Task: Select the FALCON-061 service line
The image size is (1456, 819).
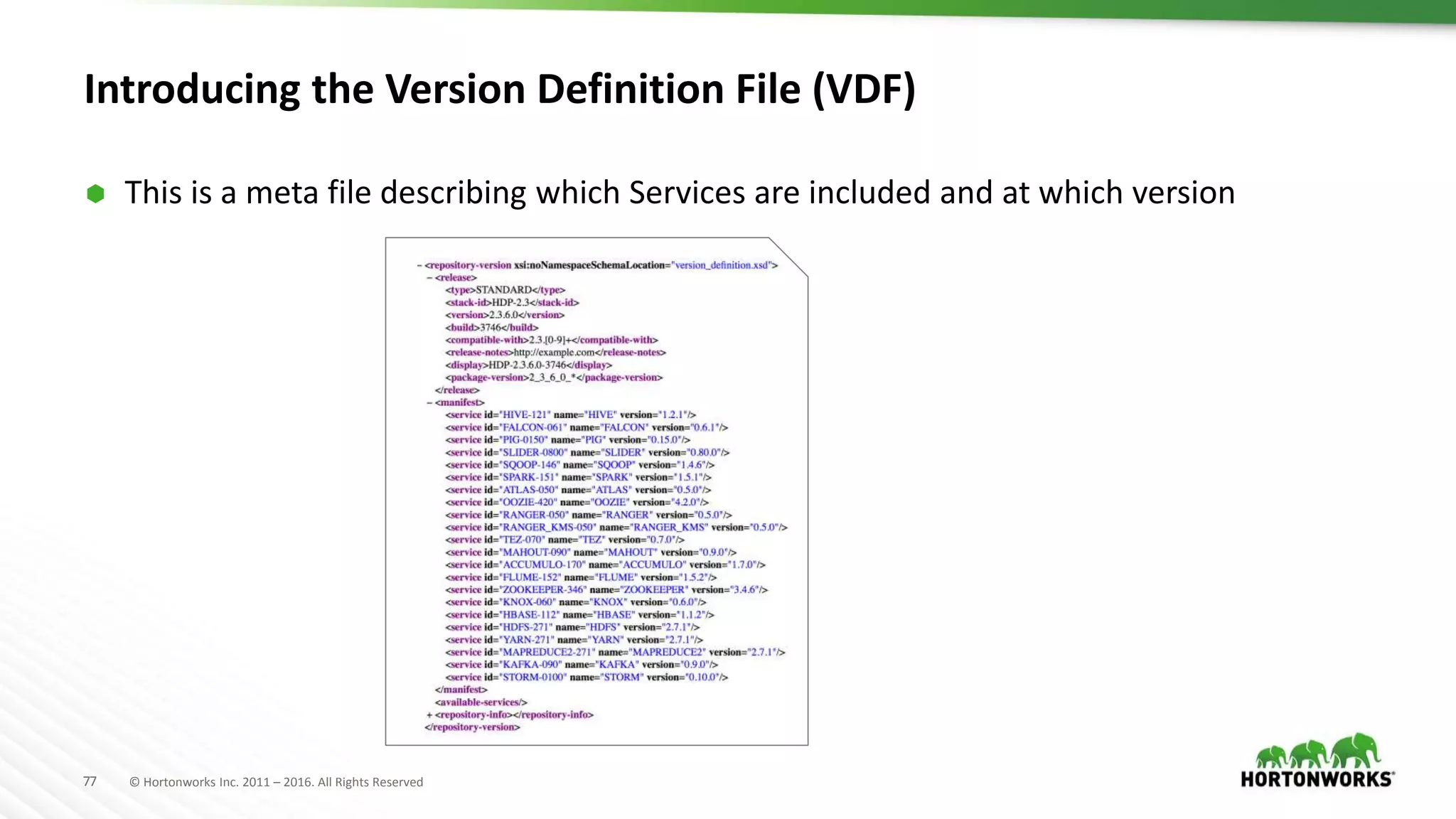Action: [x=587, y=427]
